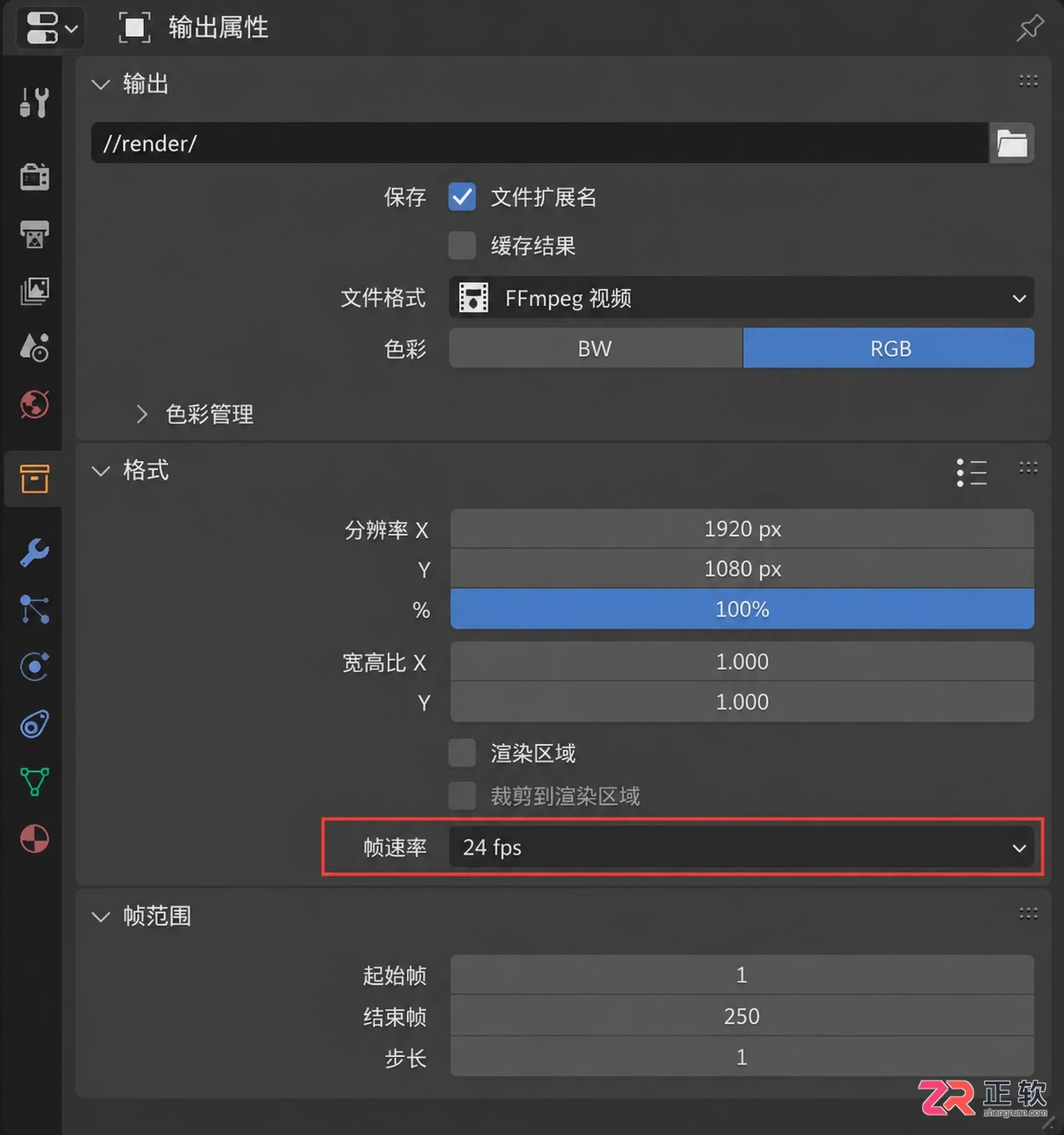Select BW color mode
The height and width of the screenshot is (1135, 1064).
595,348
